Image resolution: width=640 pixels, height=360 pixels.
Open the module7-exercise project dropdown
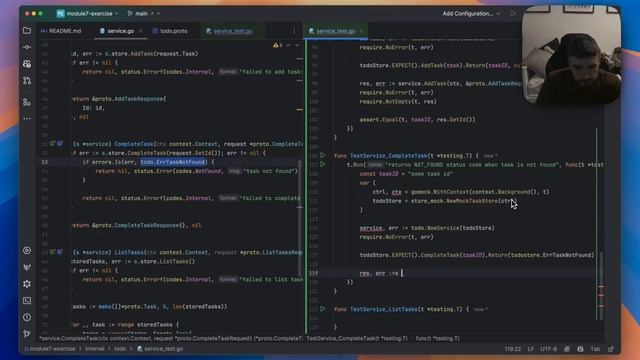[92, 13]
